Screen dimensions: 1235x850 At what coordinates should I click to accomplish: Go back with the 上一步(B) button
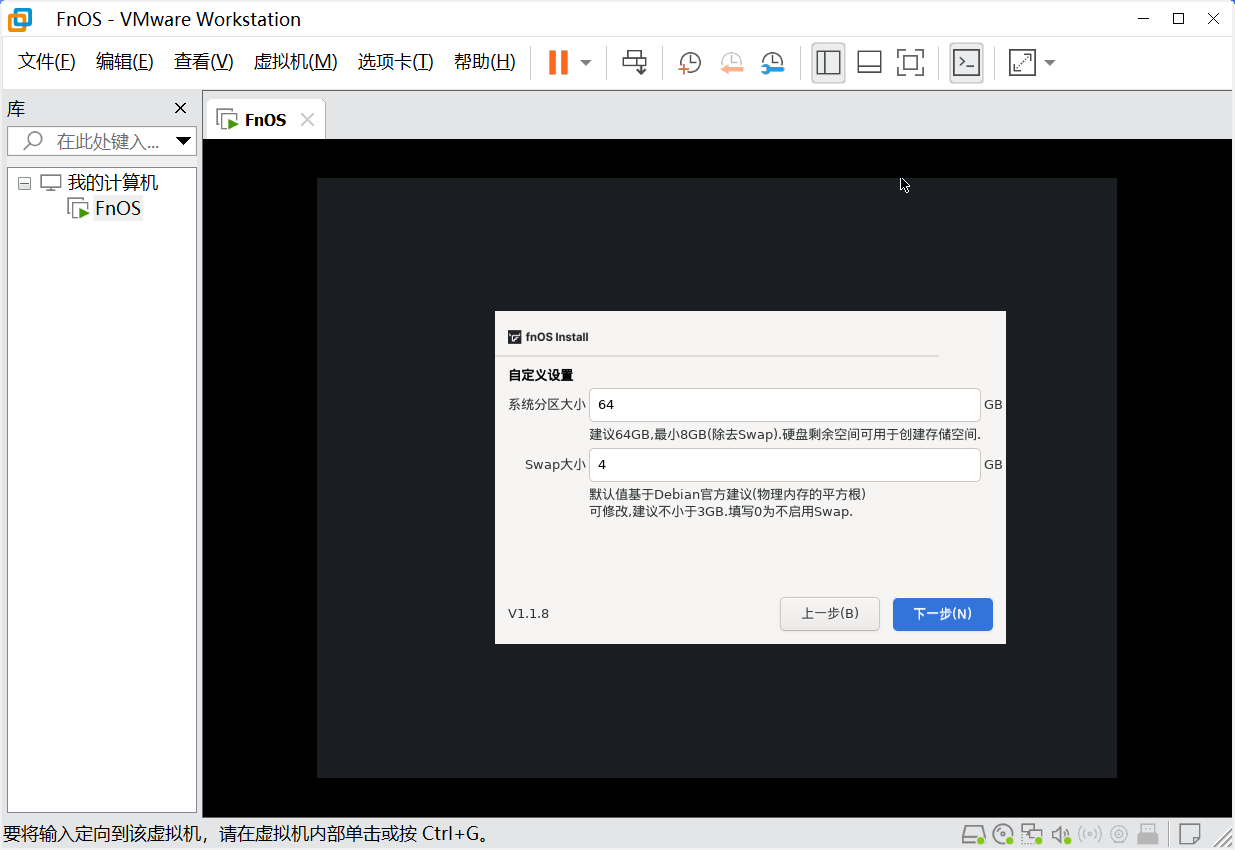point(829,614)
